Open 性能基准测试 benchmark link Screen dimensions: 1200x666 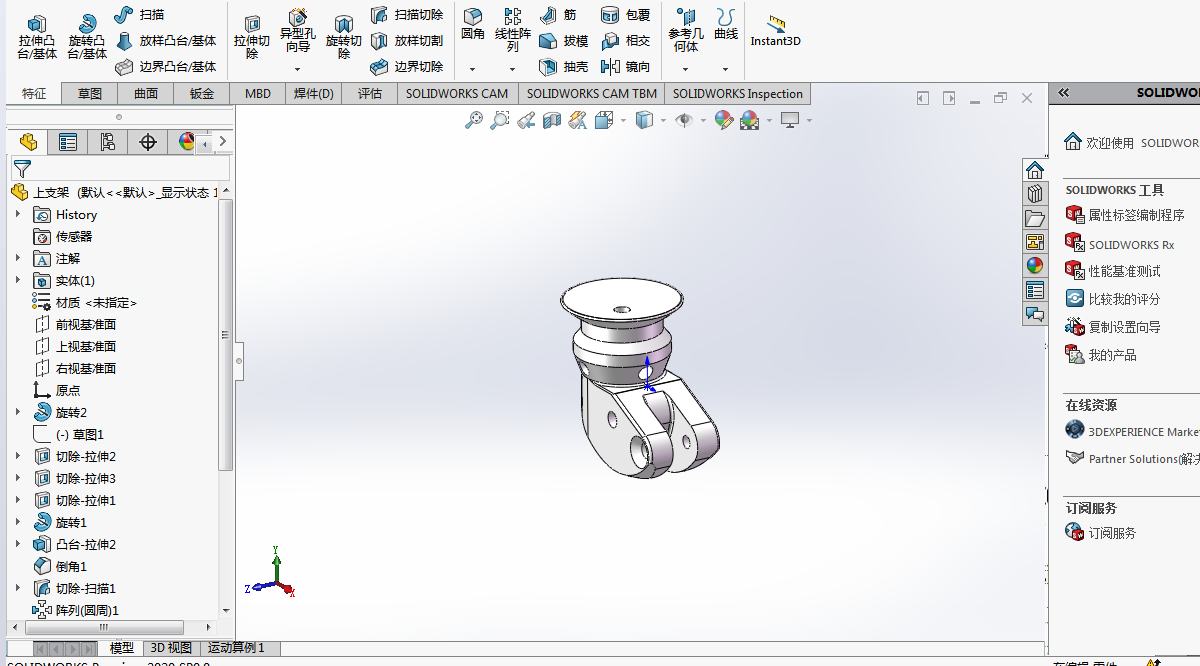point(1113,271)
